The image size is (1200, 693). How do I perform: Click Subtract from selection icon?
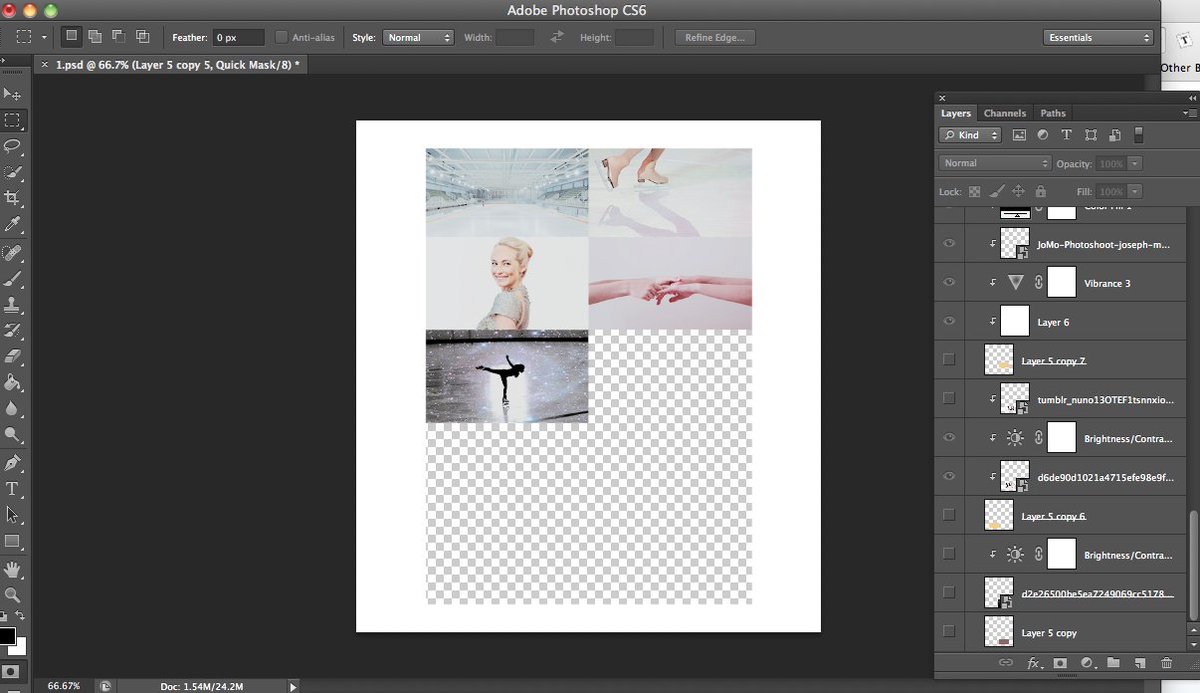coord(119,37)
